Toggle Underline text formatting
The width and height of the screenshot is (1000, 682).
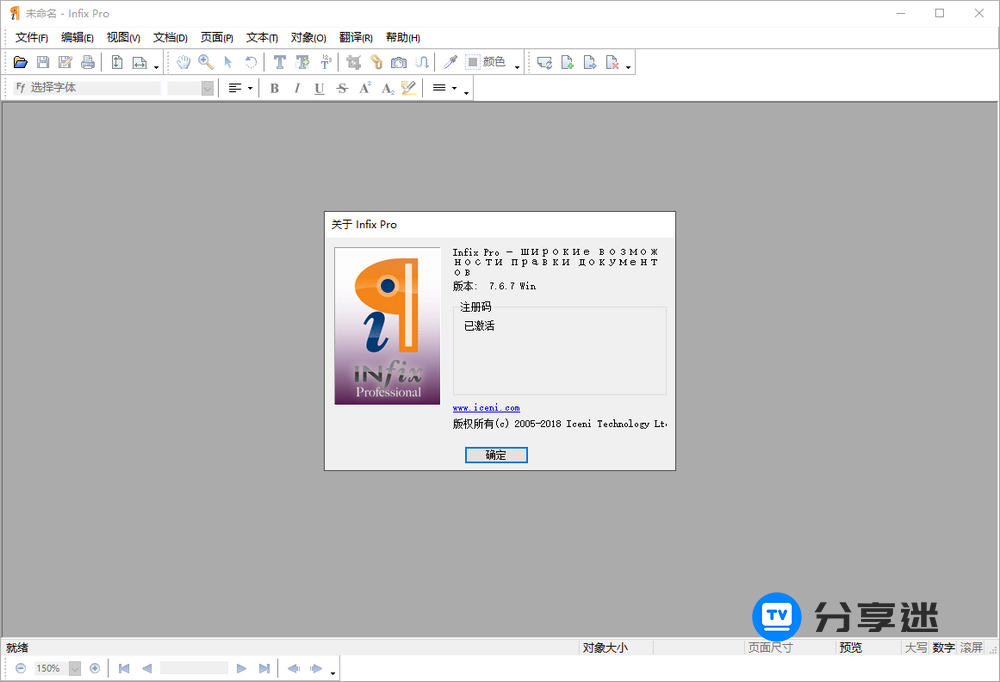(319, 88)
